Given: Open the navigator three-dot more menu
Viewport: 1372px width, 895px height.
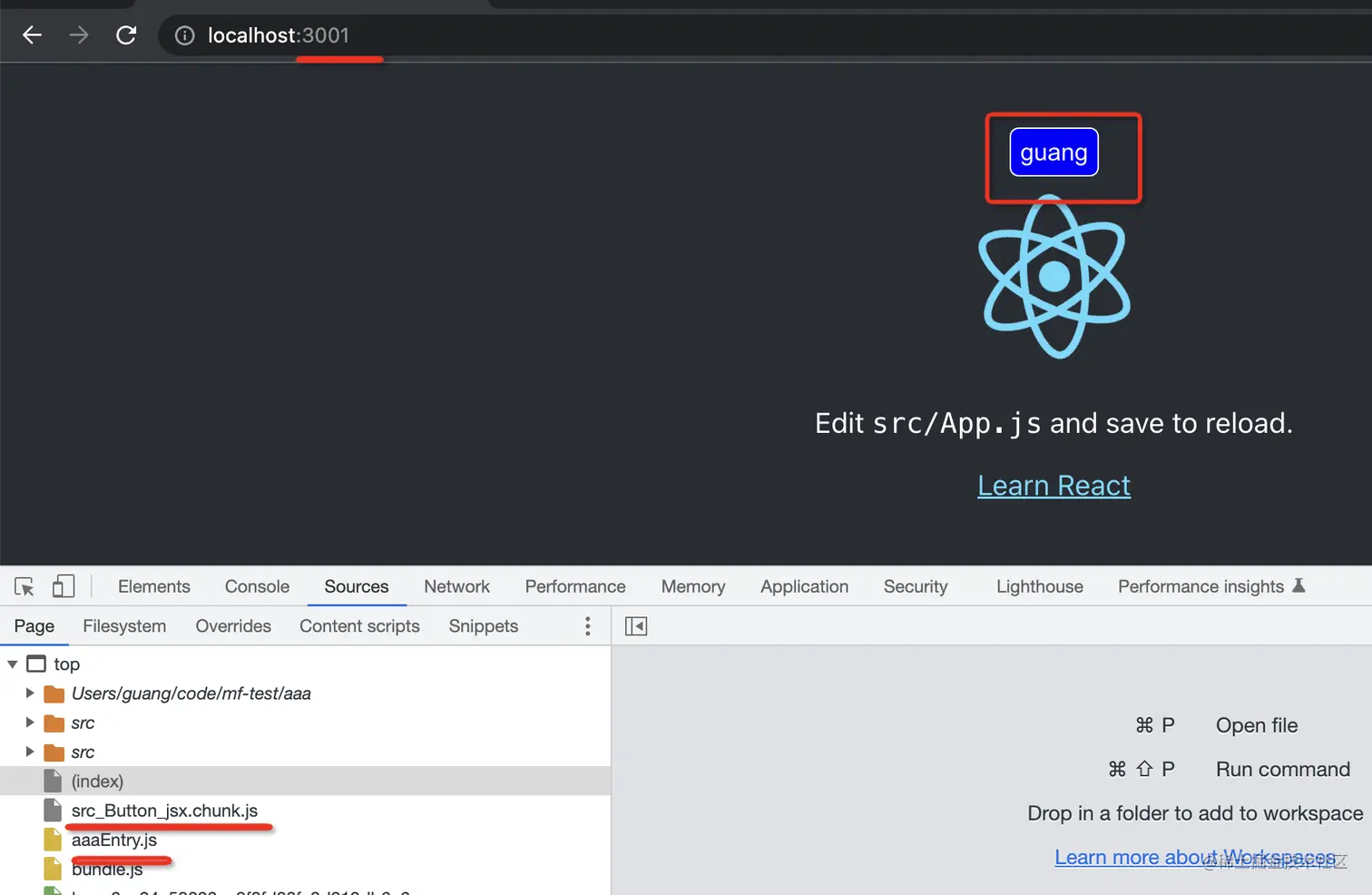Looking at the screenshot, I should pos(587,626).
